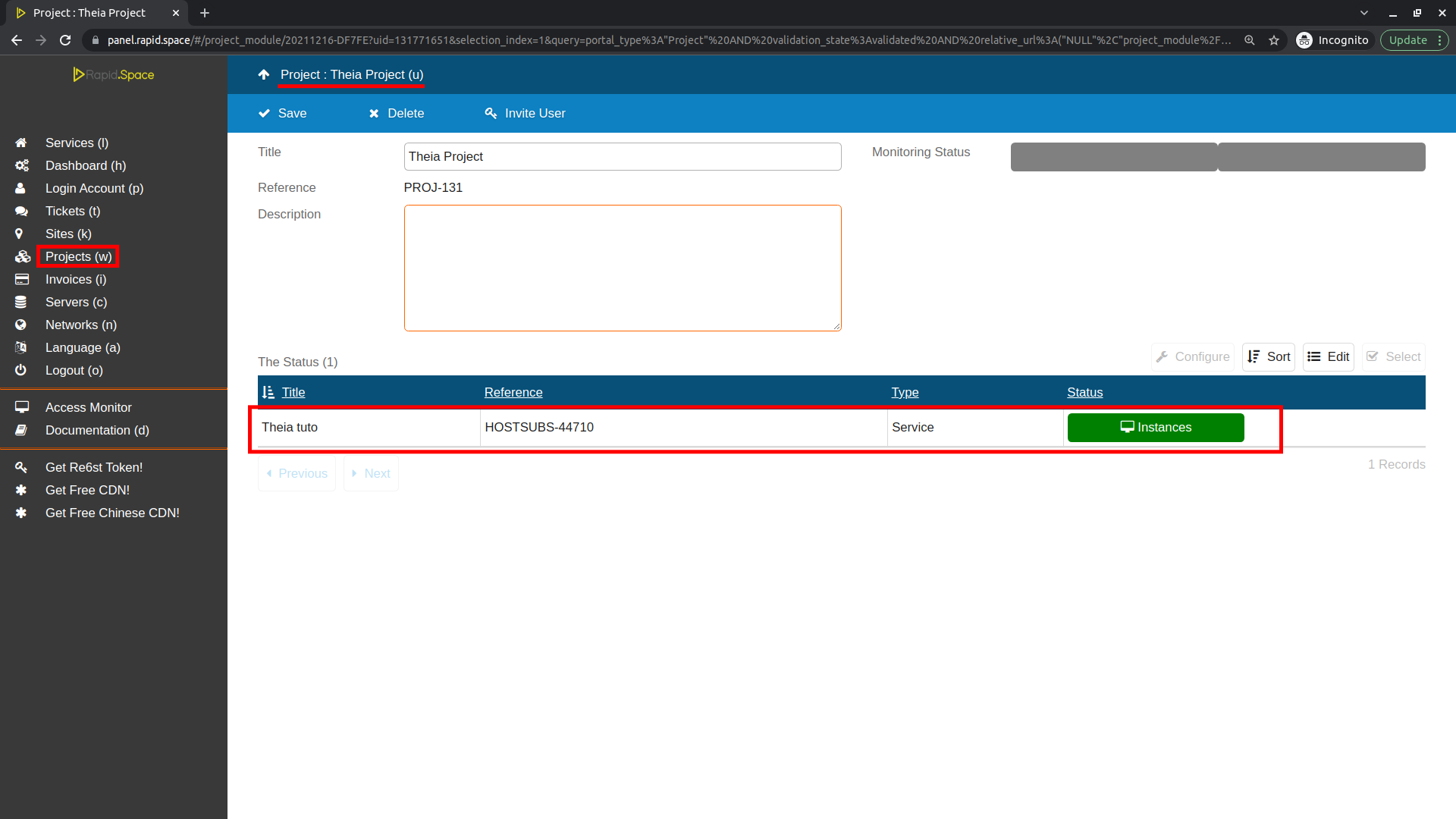
Task: Click the Save button
Action: 282,113
